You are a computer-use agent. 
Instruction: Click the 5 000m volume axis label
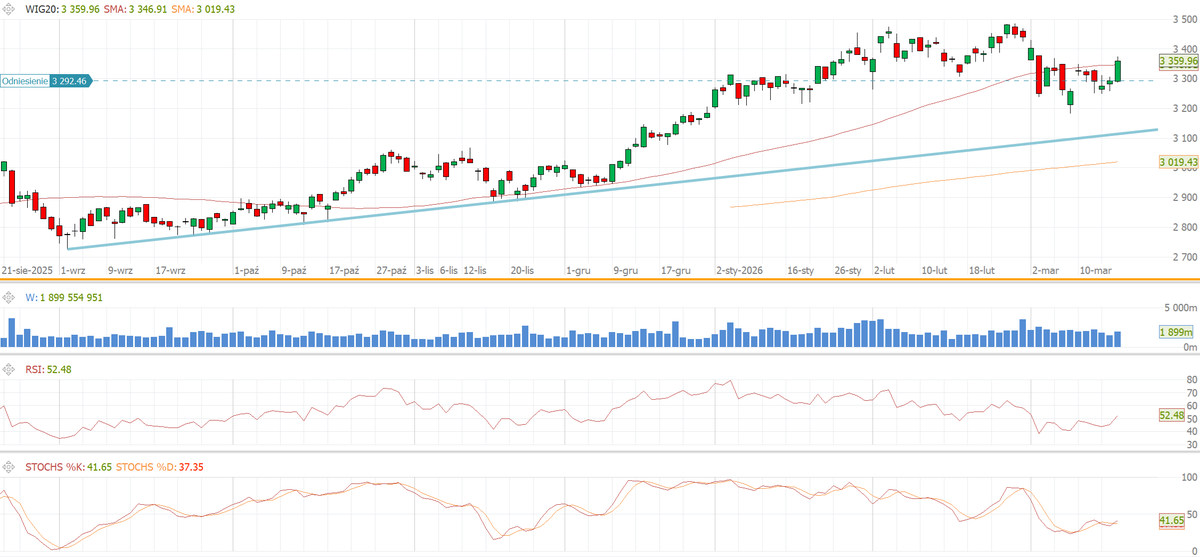pos(1181,308)
